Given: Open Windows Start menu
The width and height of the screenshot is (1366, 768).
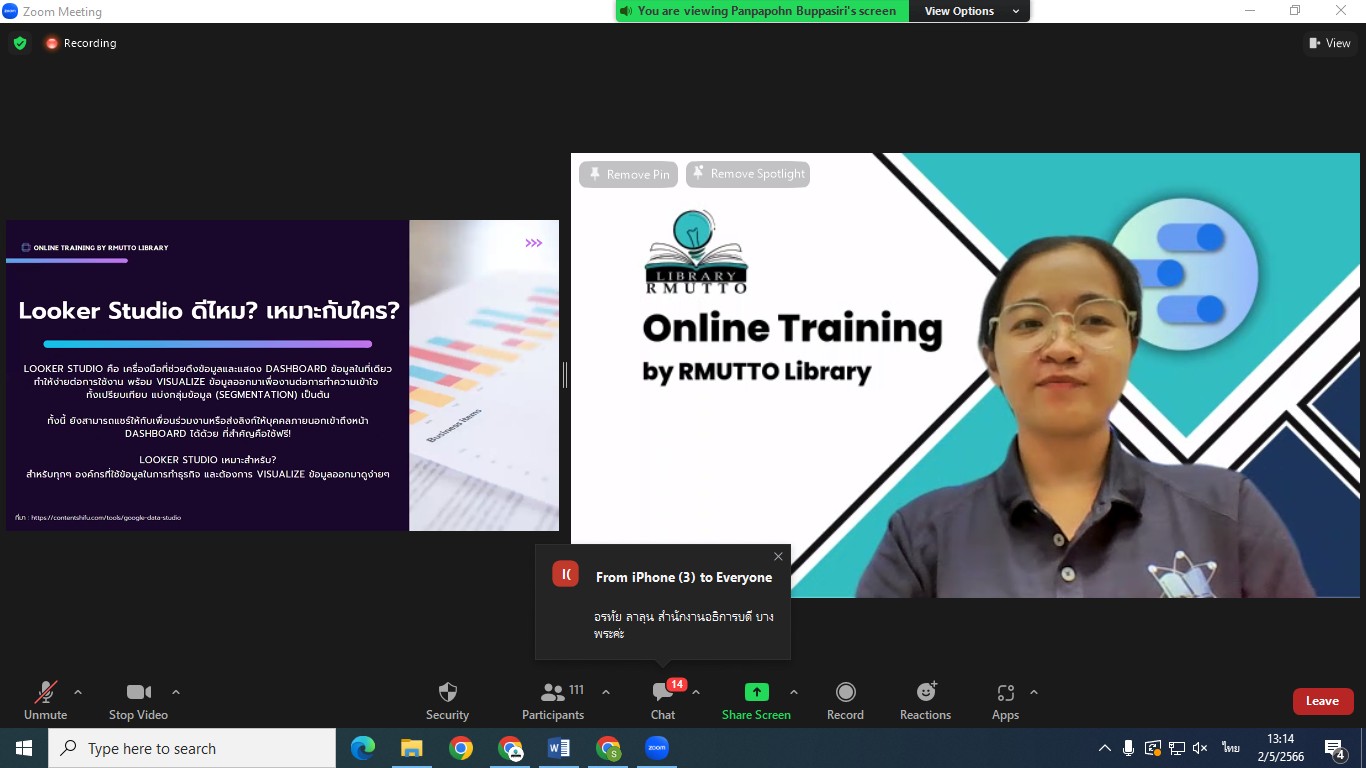Looking at the screenshot, I should click(23, 748).
